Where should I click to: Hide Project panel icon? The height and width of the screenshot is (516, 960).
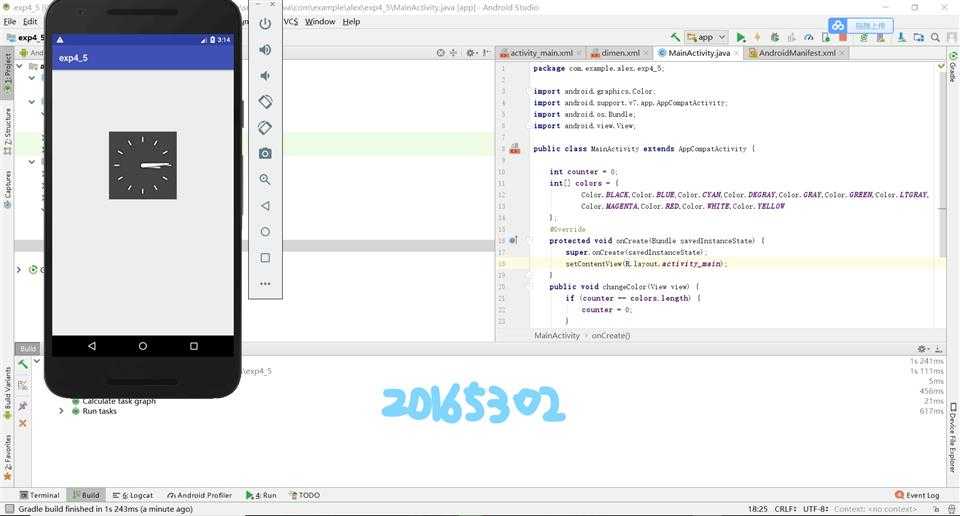tap(486, 53)
